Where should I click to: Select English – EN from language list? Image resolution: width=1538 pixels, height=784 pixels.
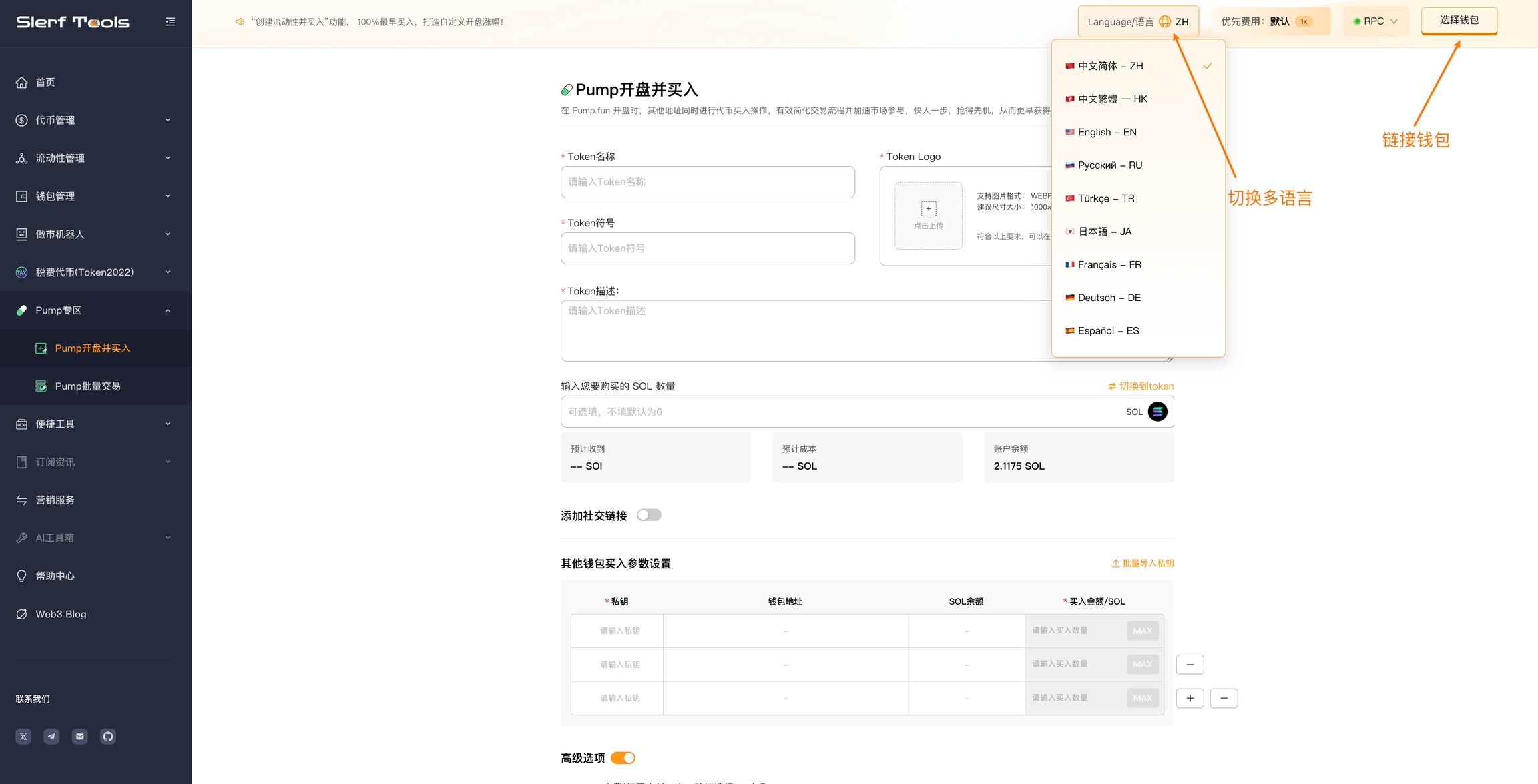coord(1107,132)
